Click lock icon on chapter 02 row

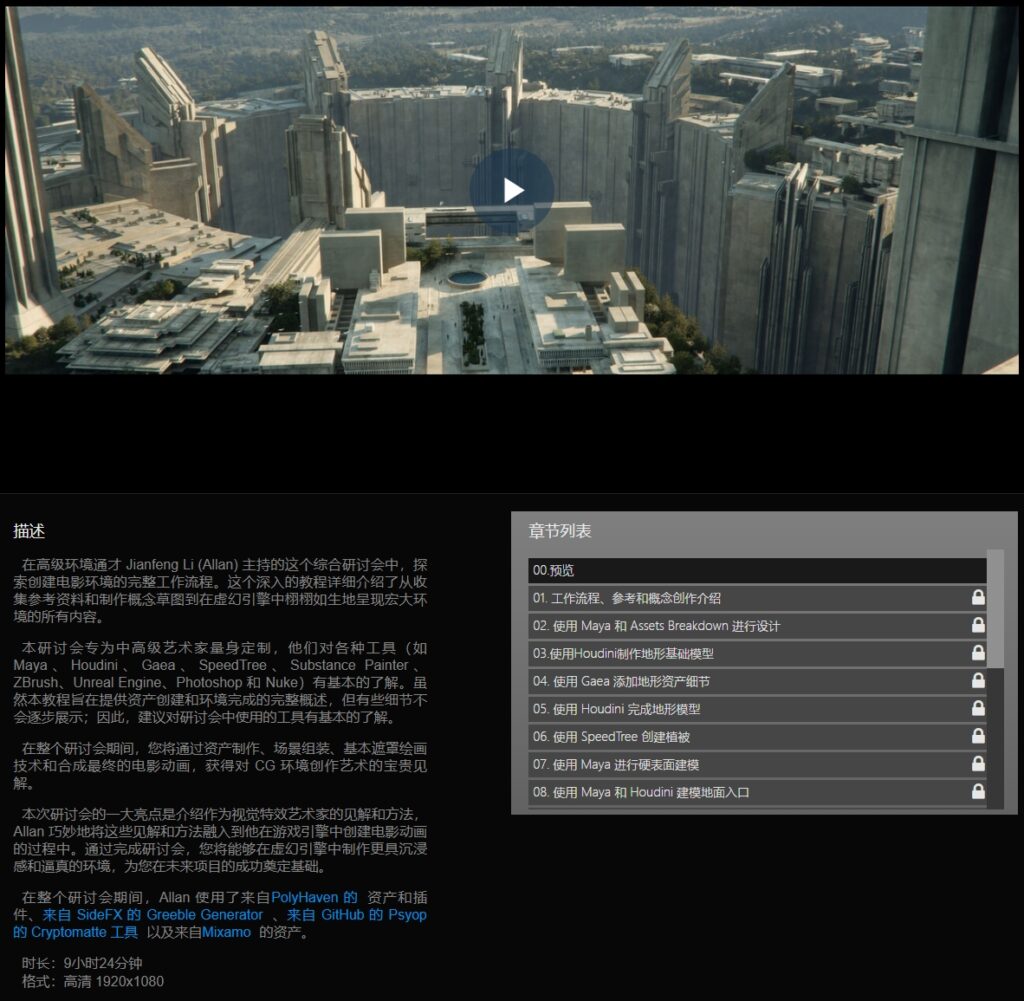click(978, 625)
